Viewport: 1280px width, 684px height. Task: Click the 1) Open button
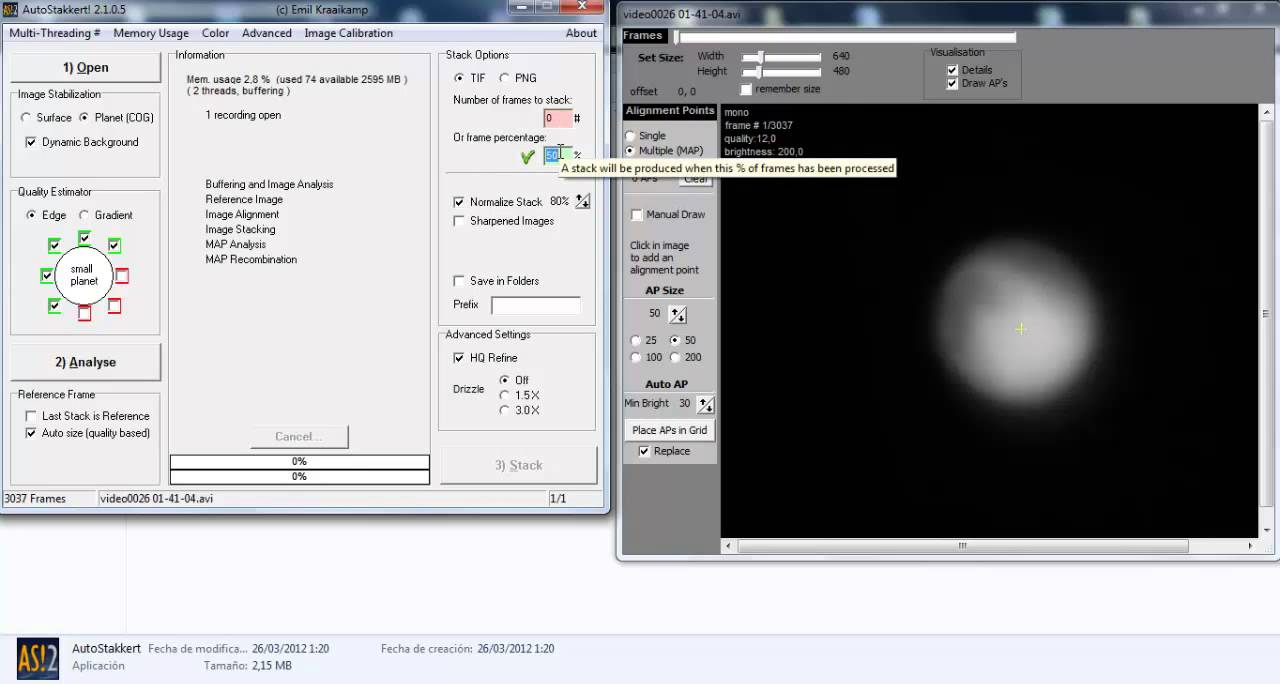[x=85, y=67]
